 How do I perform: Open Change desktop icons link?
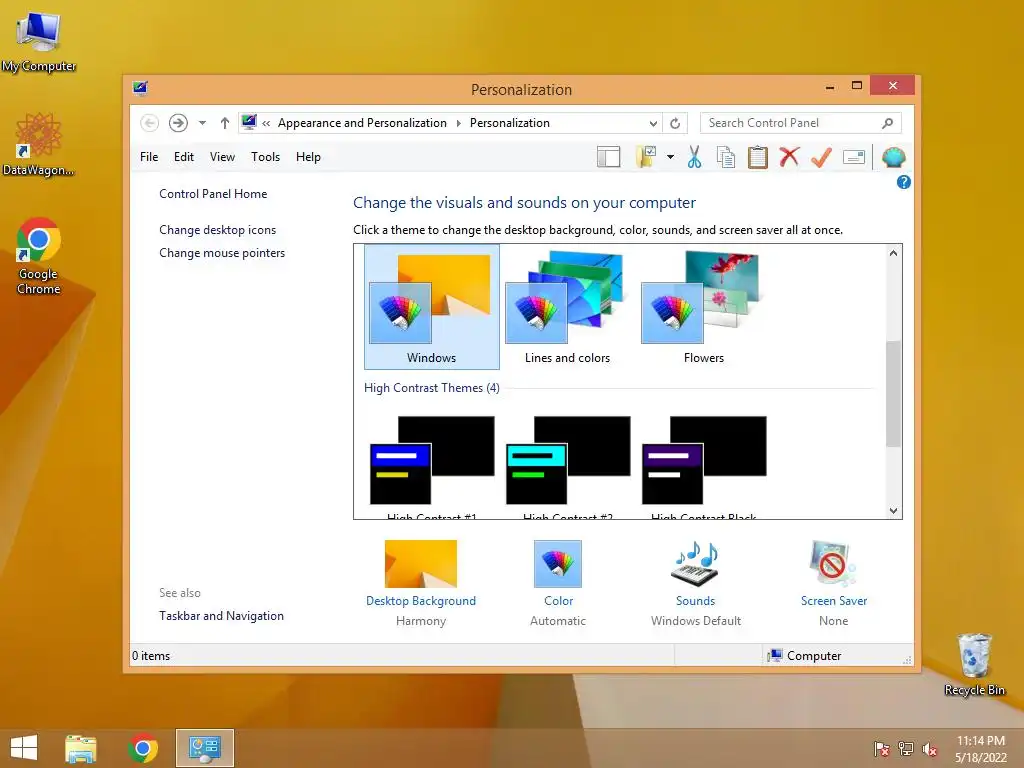coord(217,230)
